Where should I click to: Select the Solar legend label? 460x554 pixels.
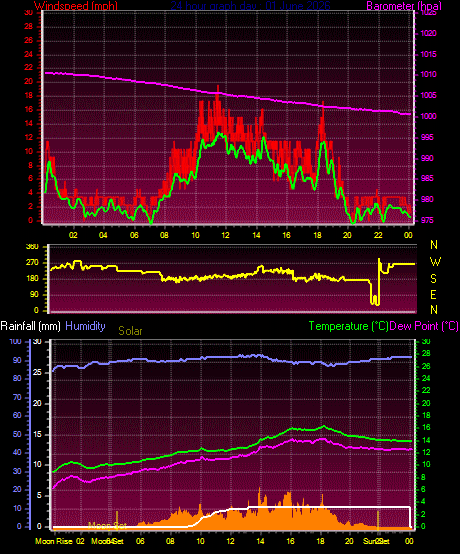tap(130, 331)
